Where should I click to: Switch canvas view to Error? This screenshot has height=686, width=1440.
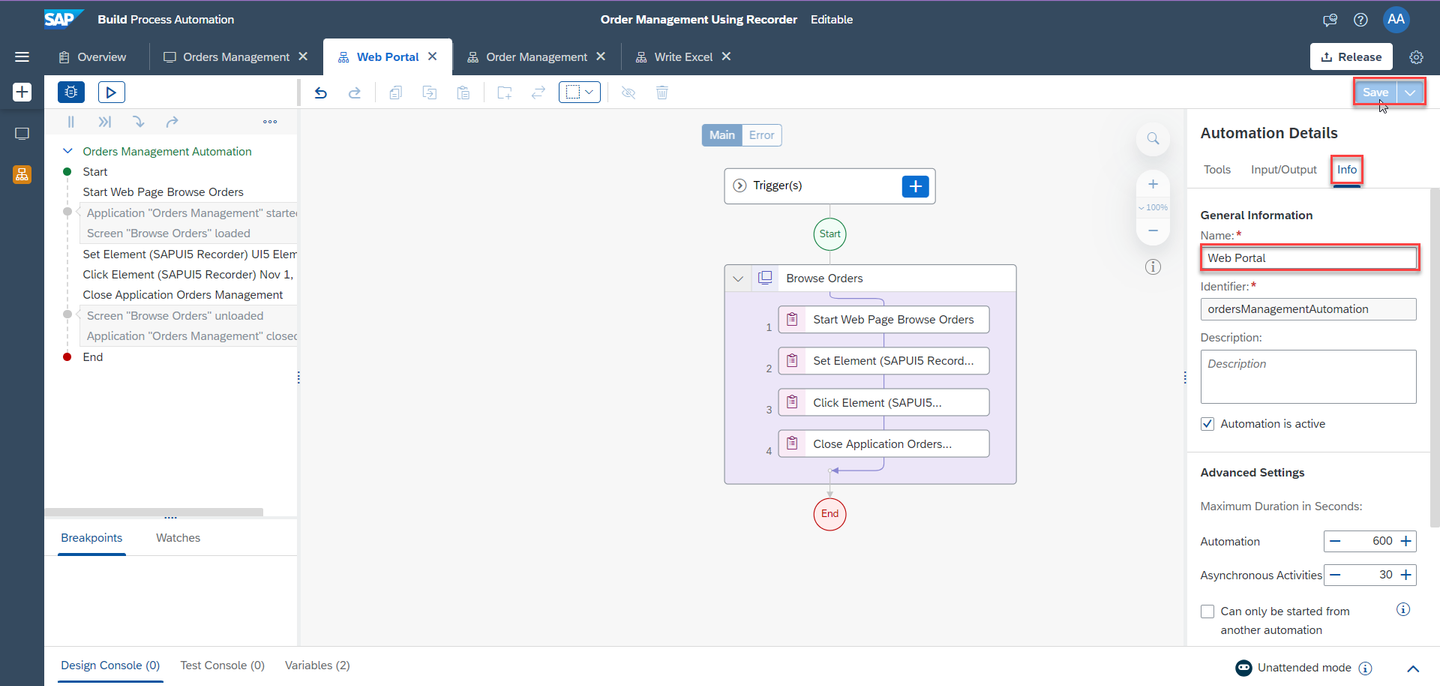pyautogui.click(x=762, y=135)
